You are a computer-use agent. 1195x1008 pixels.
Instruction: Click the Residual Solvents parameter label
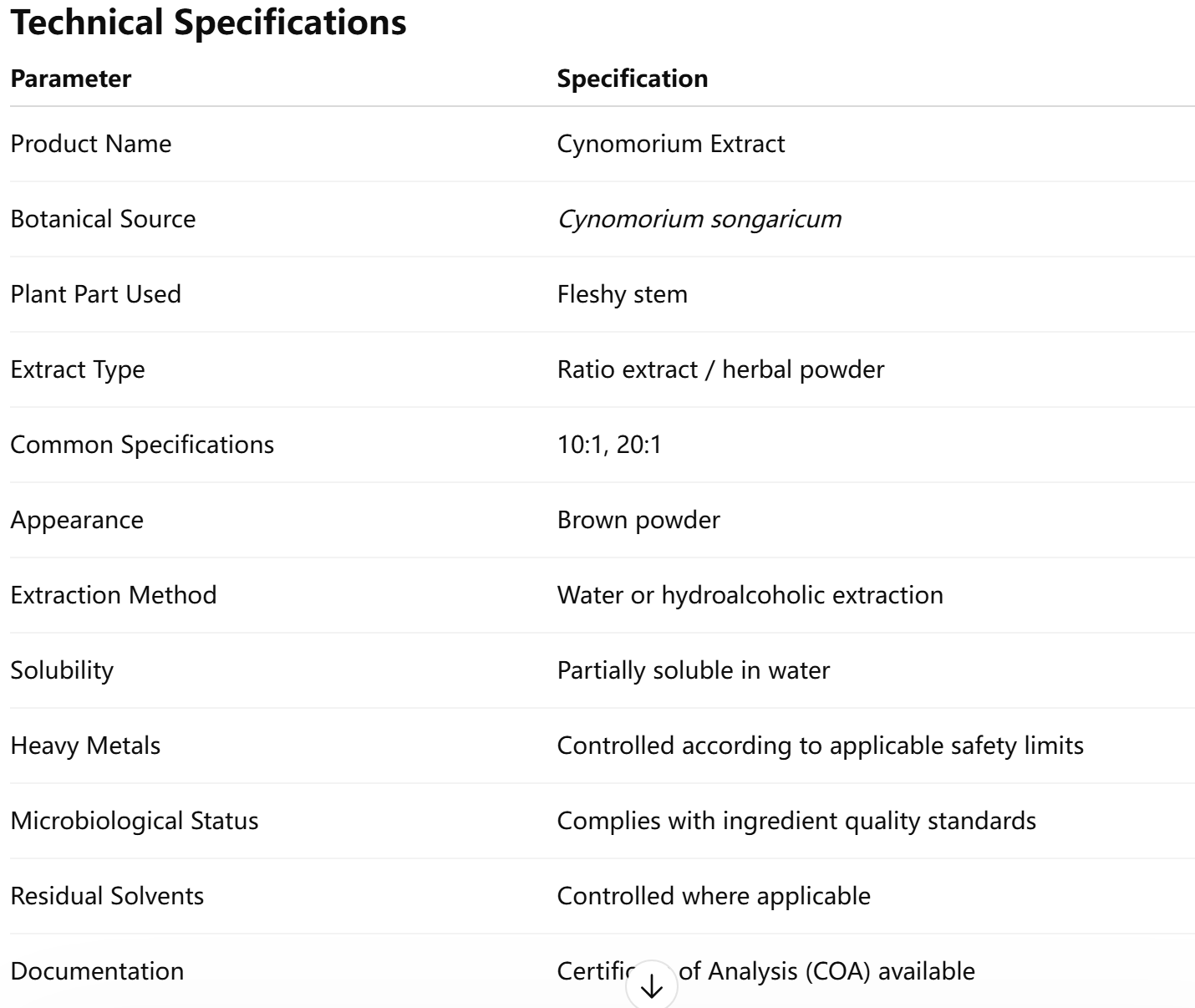coord(107,896)
